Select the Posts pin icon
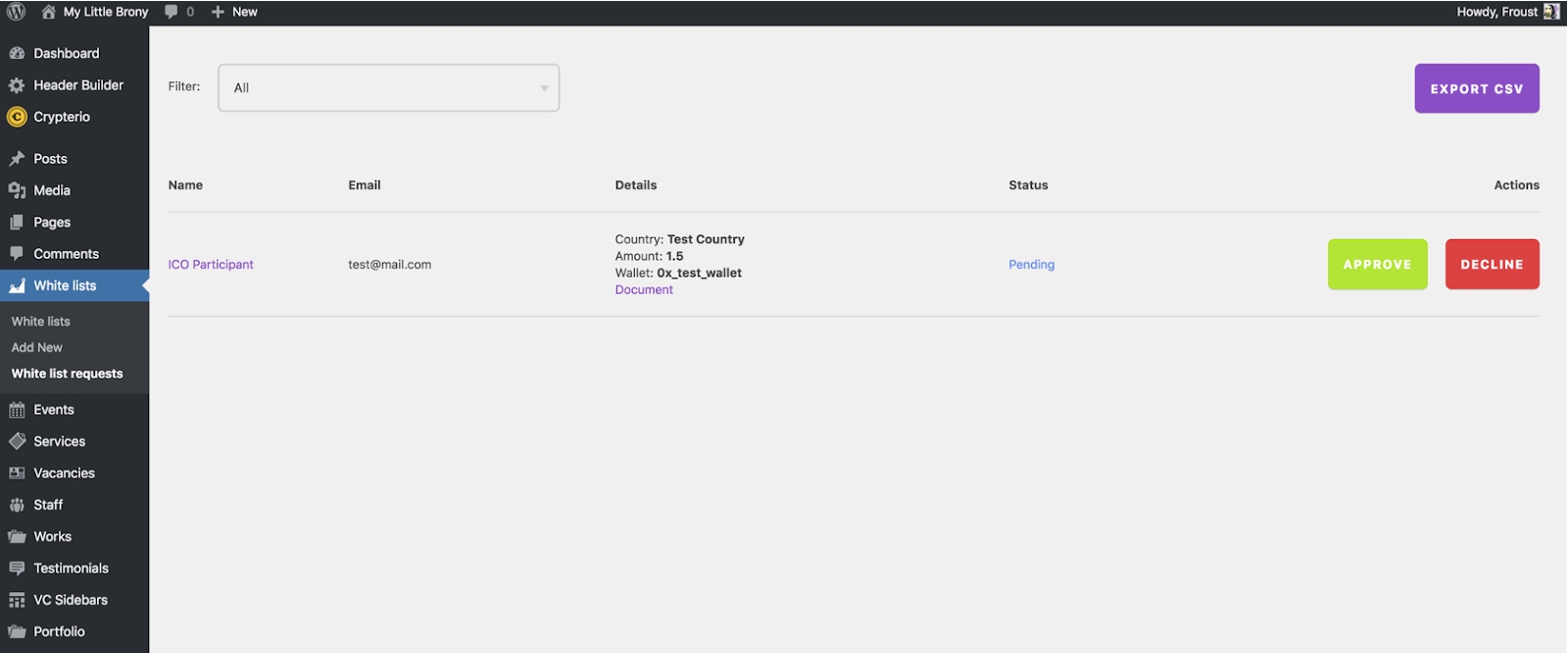Screen dimensions: 1568x653 (17, 159)
